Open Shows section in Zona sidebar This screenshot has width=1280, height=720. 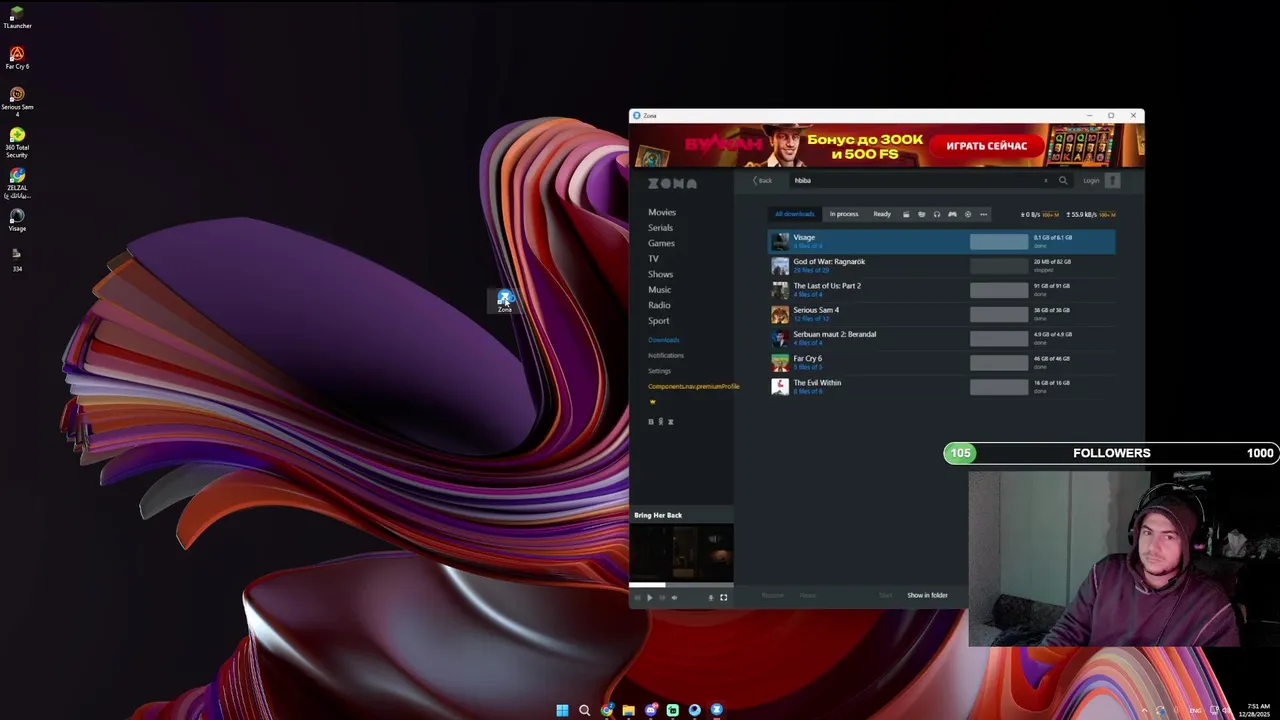pyautogui.click(x=660, y=274)
